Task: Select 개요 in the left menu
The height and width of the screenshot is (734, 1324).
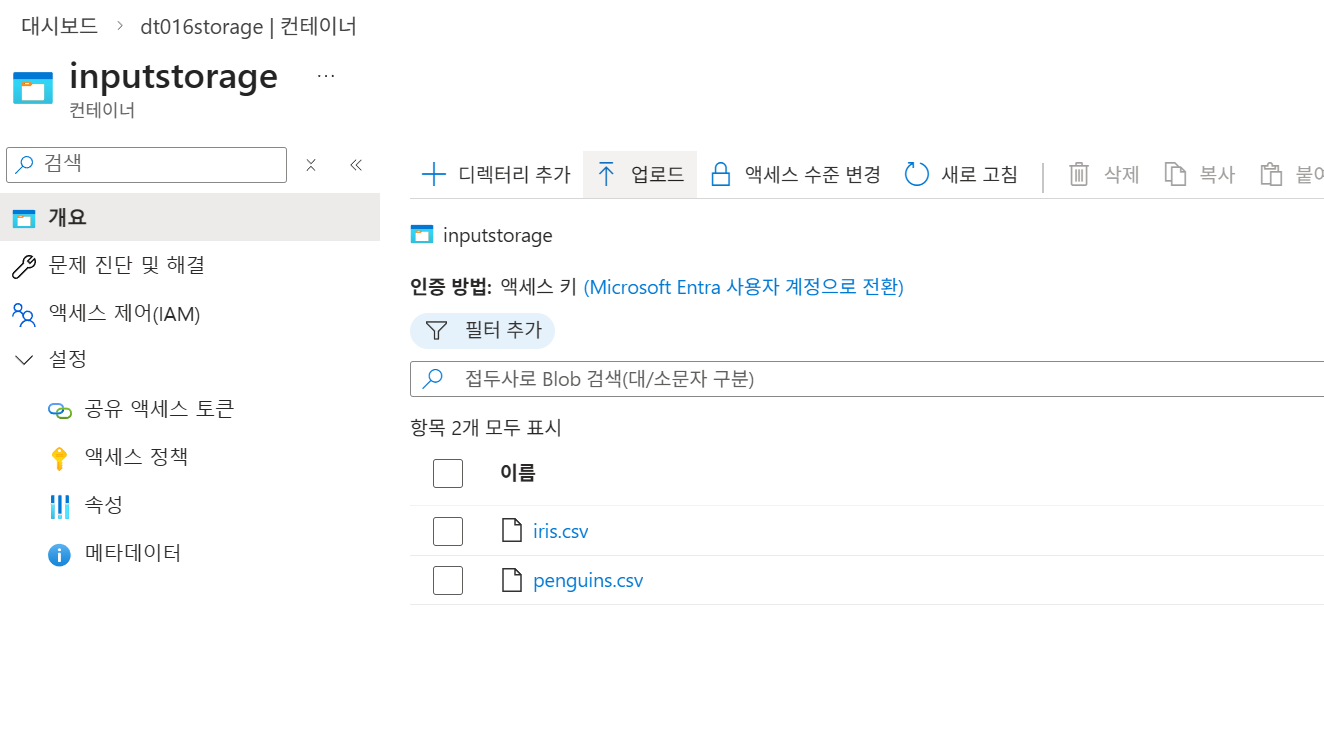Action: coord(190,217)
